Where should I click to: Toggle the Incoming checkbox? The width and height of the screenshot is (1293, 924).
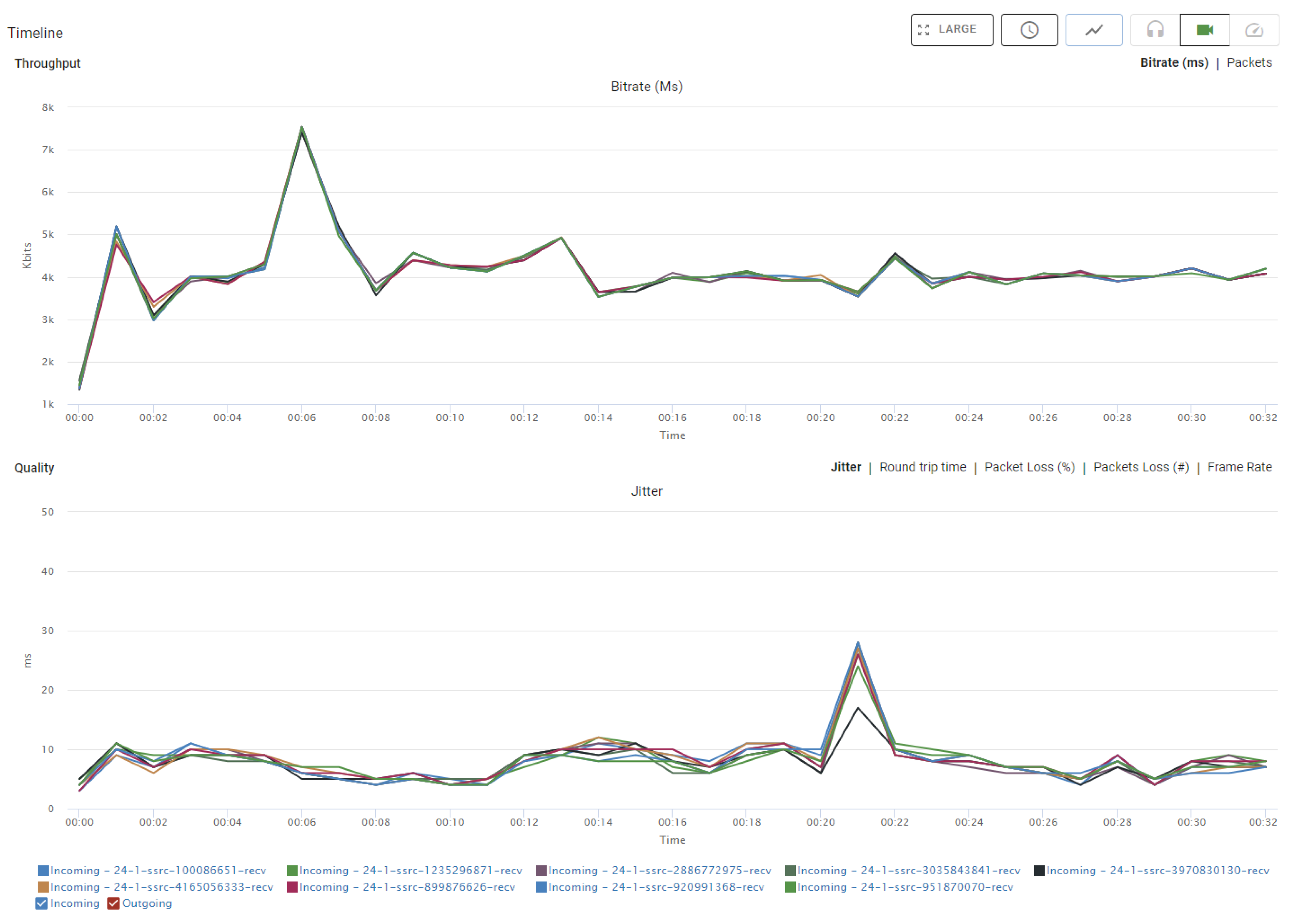click(42, 903)
